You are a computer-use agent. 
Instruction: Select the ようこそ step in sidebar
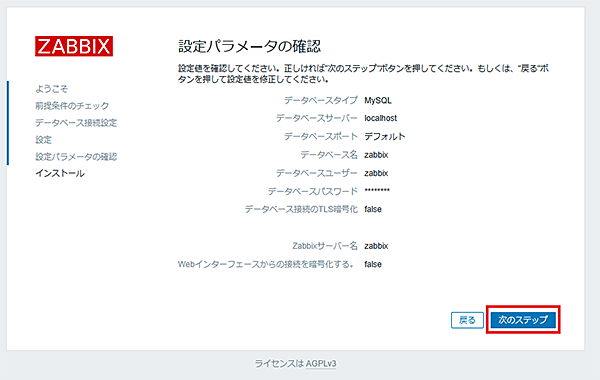click(x=51, y=89)
